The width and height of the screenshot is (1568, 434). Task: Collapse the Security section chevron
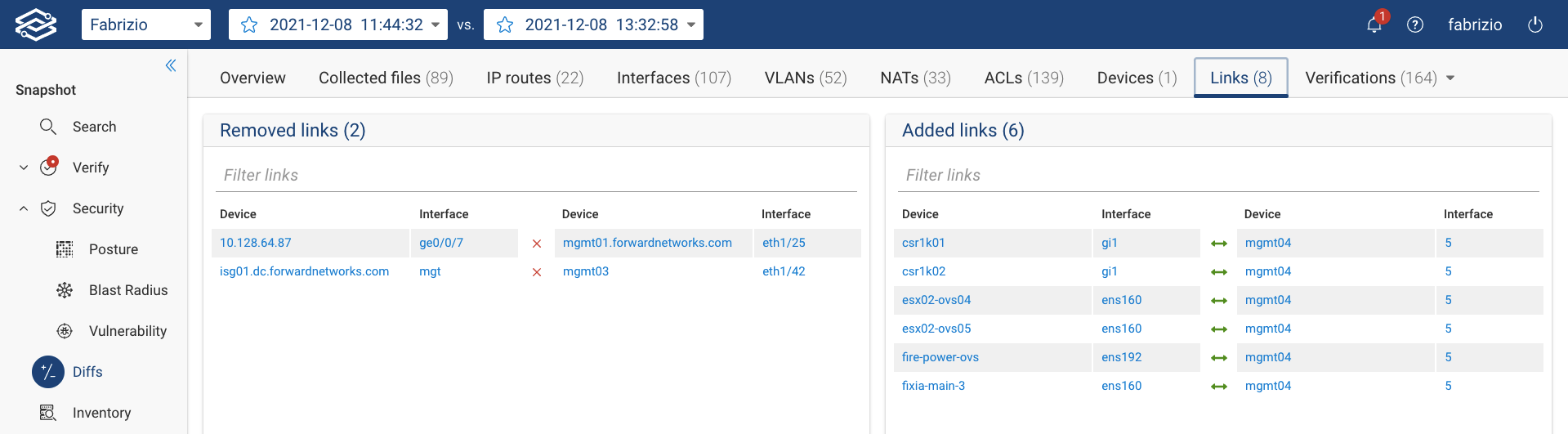24,208
